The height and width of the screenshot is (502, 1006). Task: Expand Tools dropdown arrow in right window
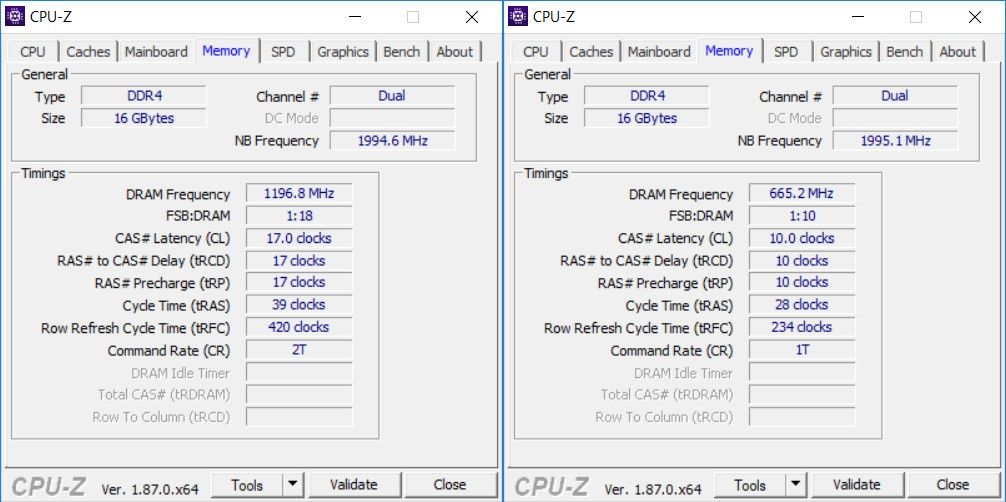796,485
